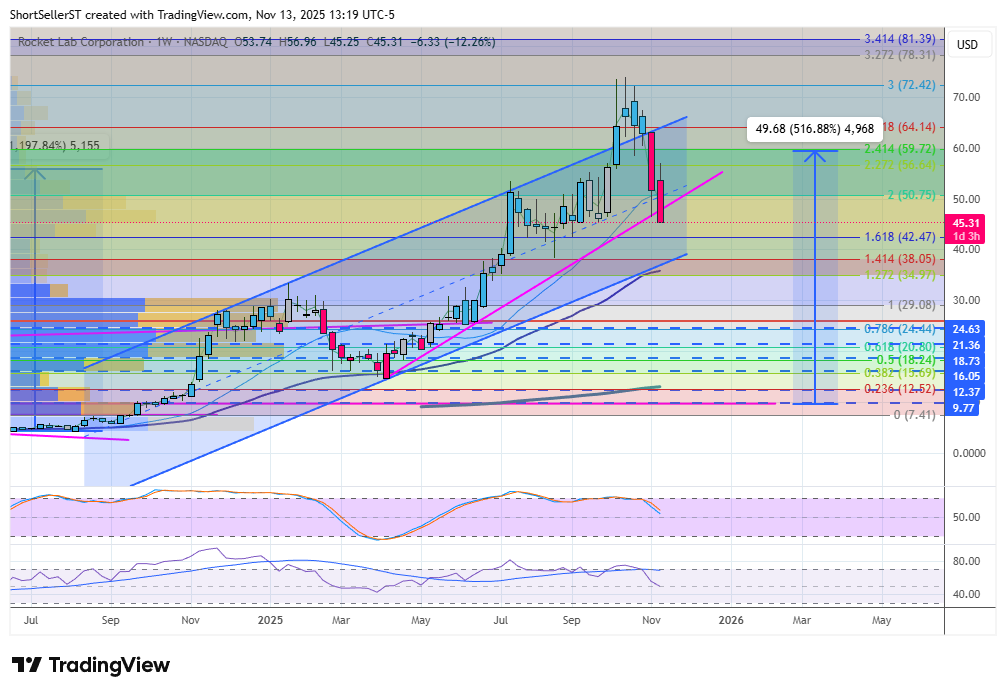Click the May label at far right of time axis

882,621
